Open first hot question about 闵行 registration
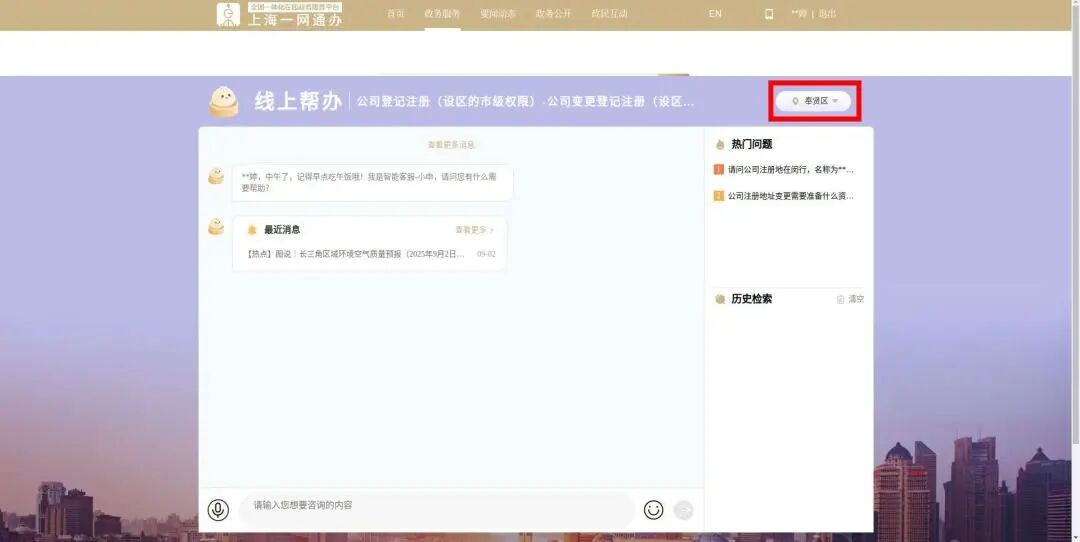1080x542 pixels. (790, 170)
